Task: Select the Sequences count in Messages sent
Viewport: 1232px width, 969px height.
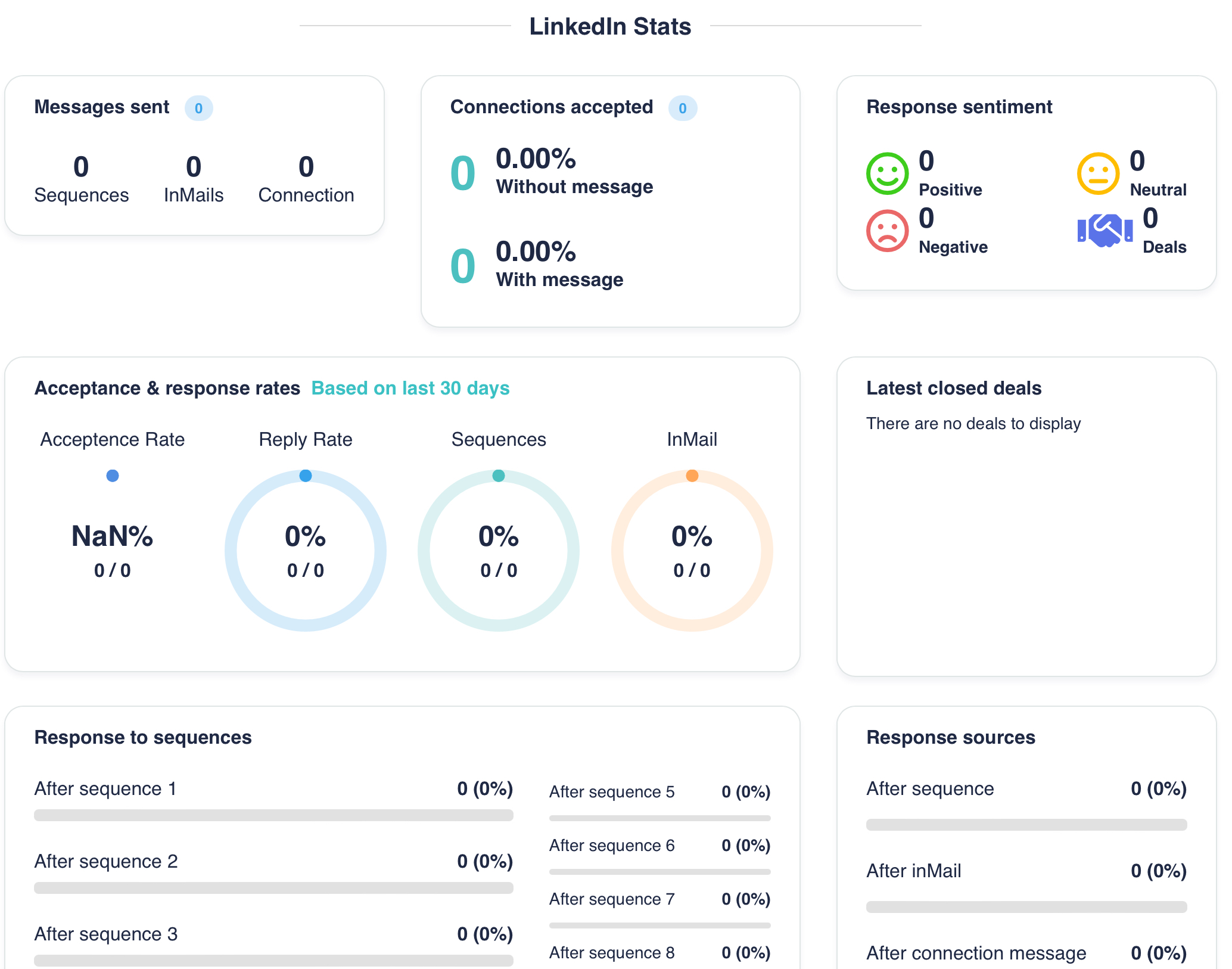Action: pos(81,167)
